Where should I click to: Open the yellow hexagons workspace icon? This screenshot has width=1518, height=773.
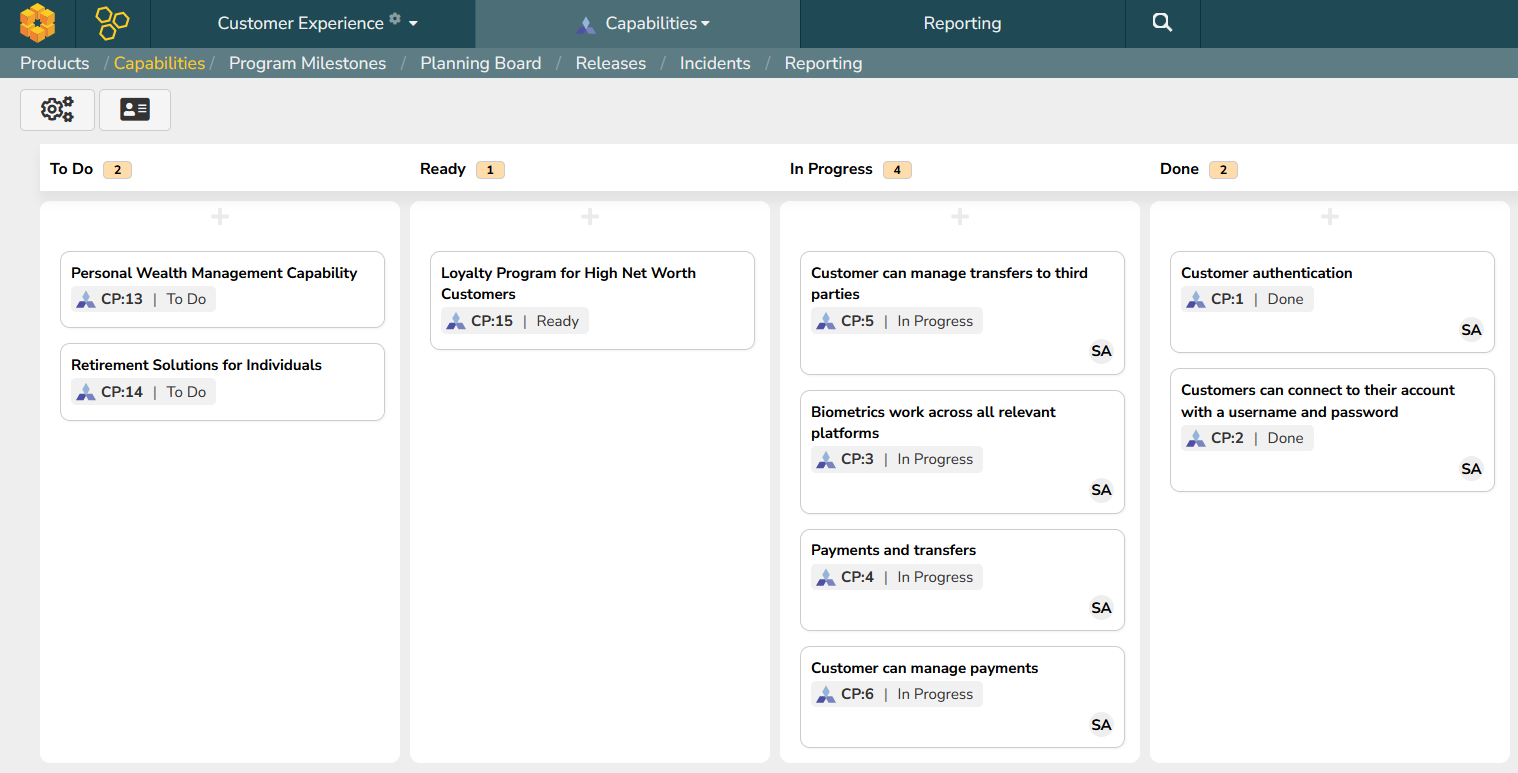(112, 23)
